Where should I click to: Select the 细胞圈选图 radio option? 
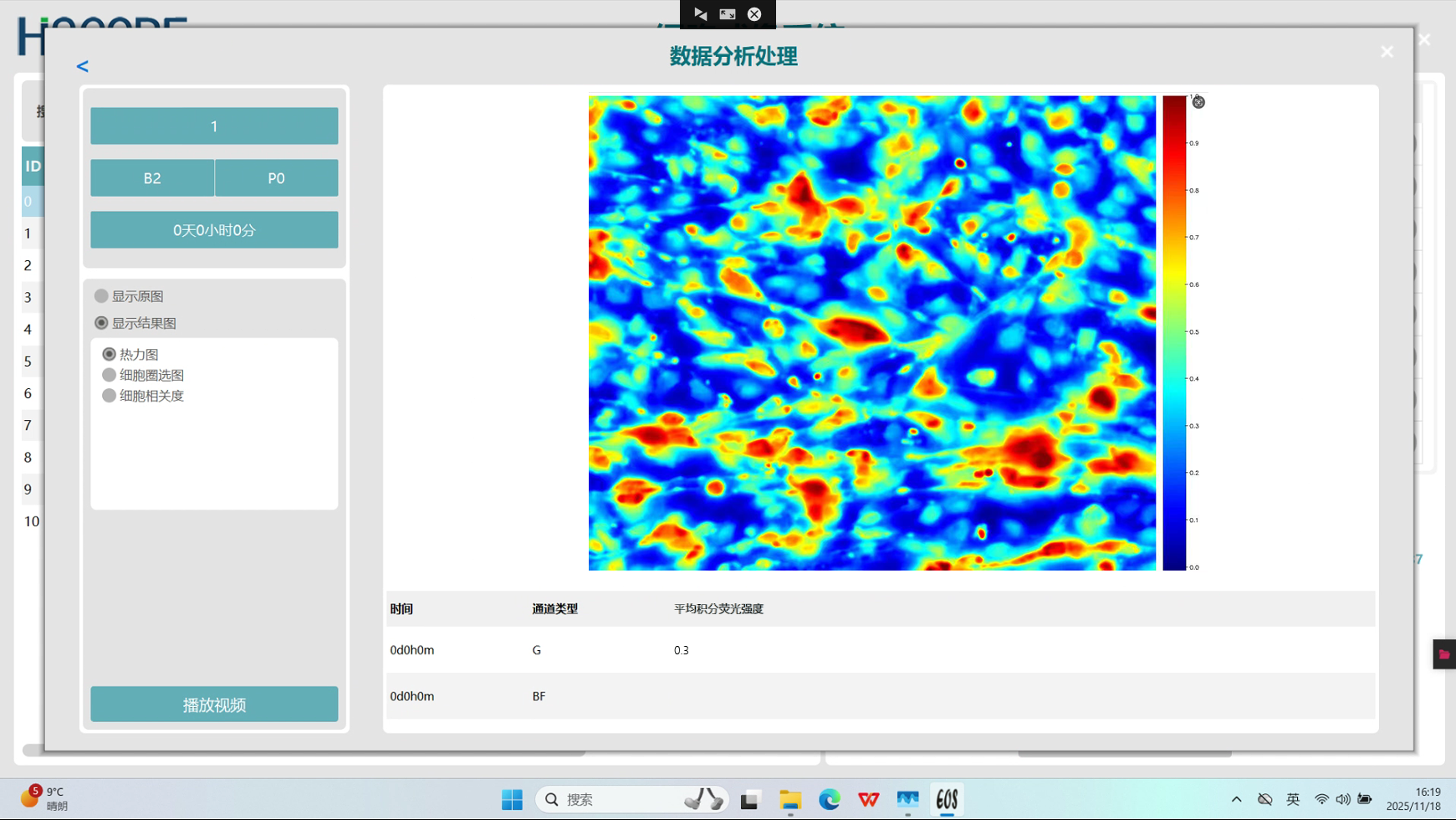[109, 375]
